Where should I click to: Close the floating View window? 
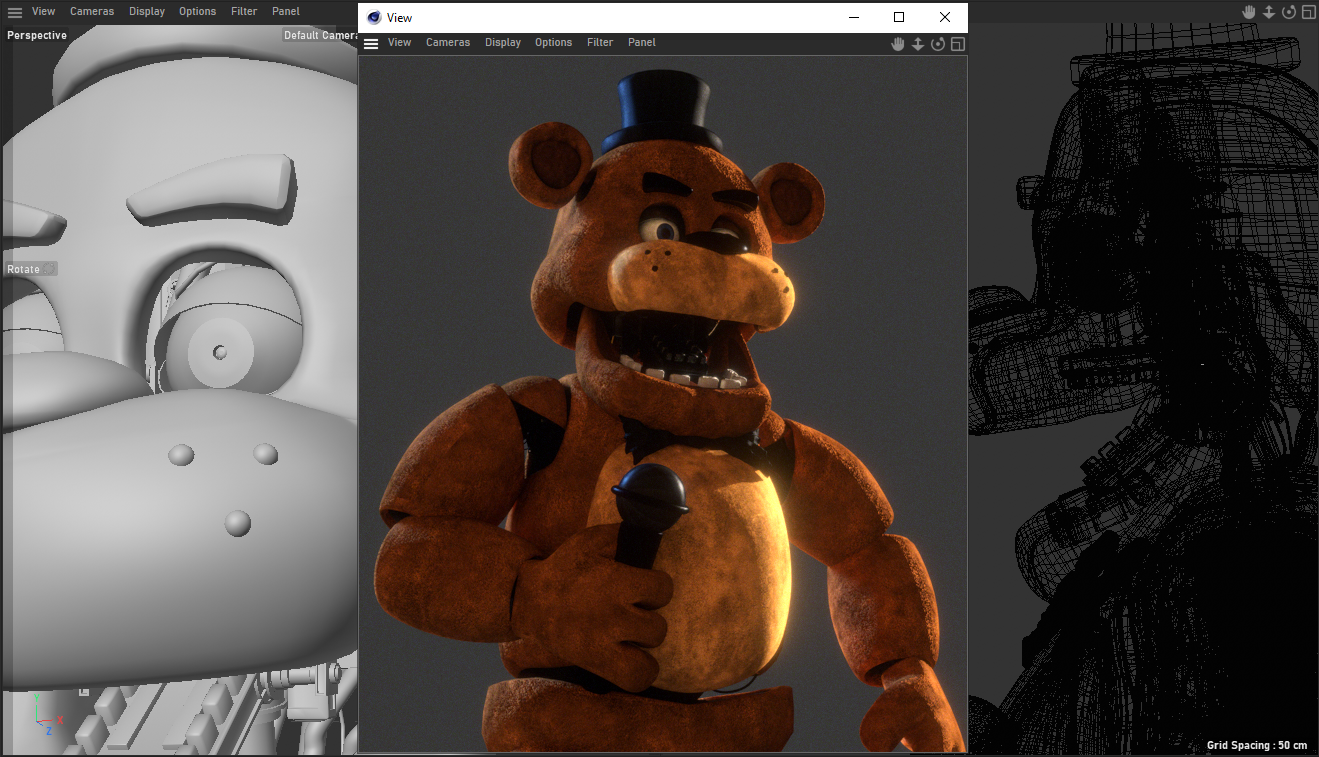click(945, 17)
